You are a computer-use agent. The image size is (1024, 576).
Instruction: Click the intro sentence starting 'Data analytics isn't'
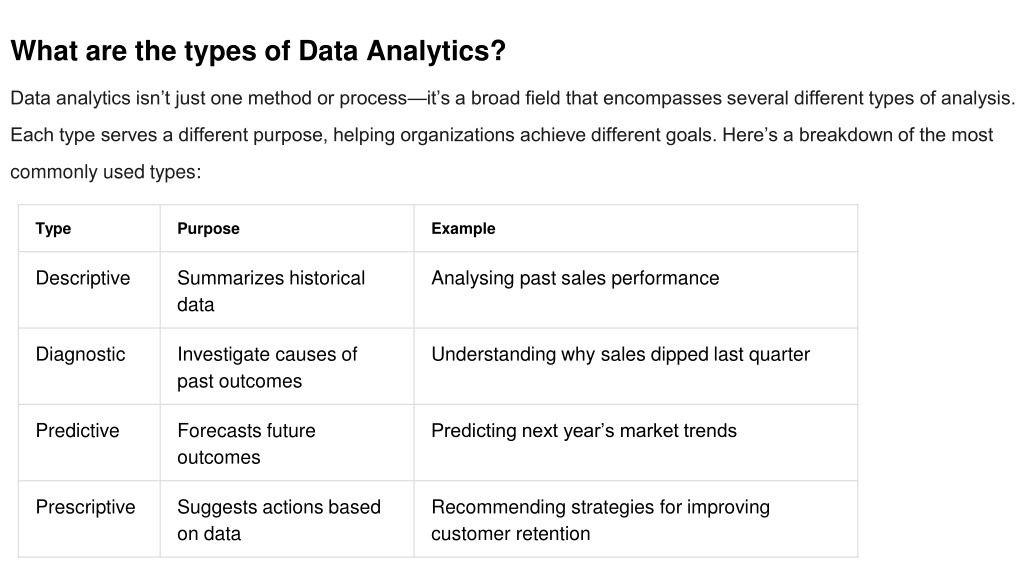513,98
